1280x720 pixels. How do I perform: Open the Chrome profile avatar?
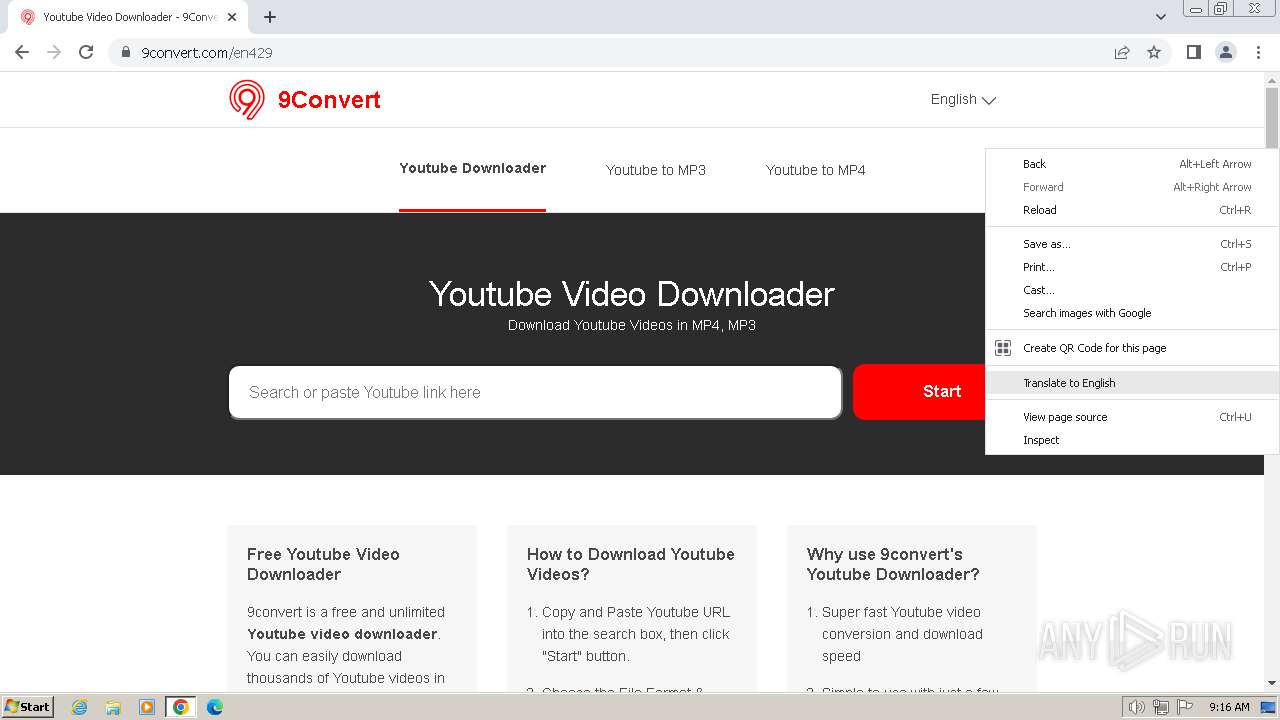(1226, 52)
